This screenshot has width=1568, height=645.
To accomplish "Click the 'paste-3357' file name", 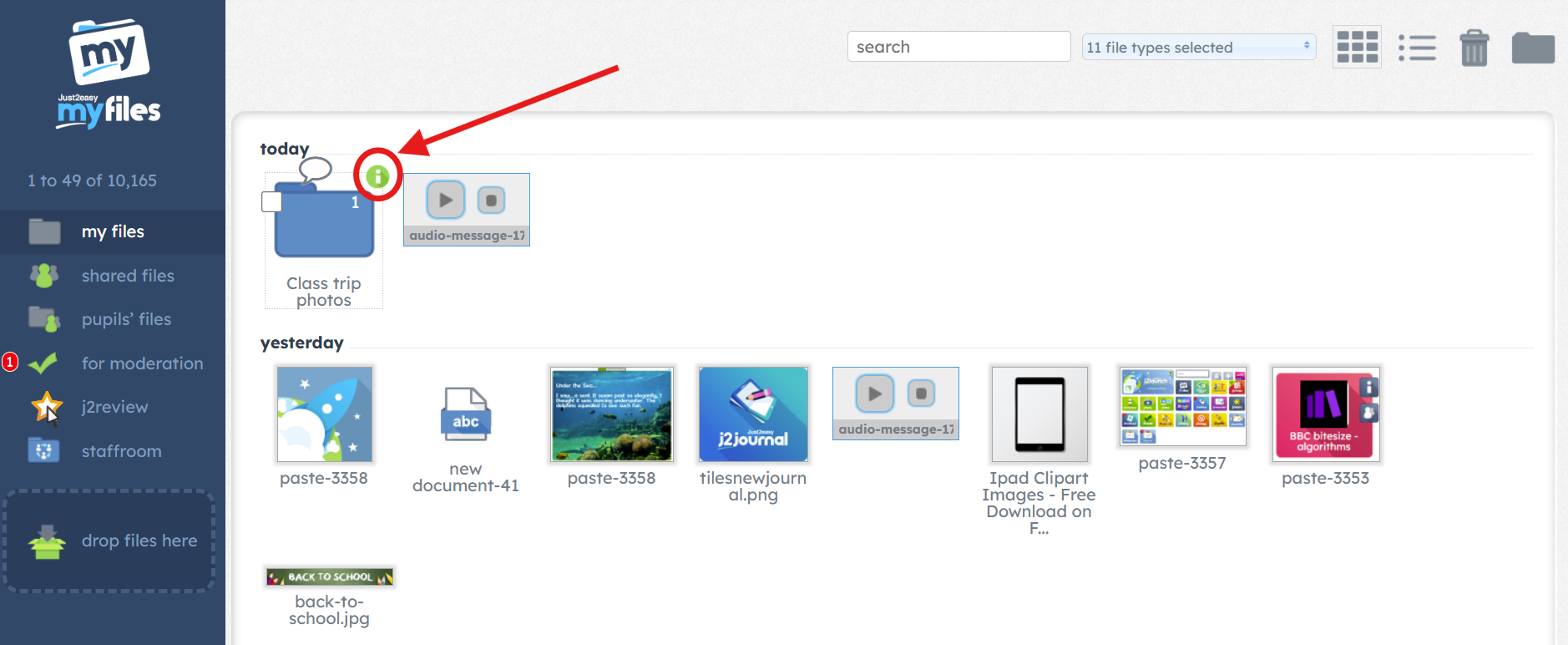I will 1182,463.
